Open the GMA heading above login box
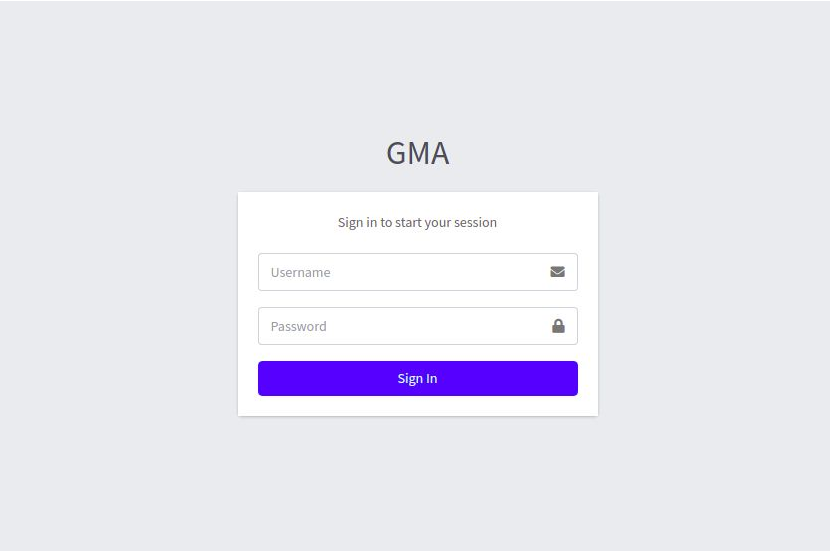The width and height of the screenshot is (830, 553). [417, 153]
